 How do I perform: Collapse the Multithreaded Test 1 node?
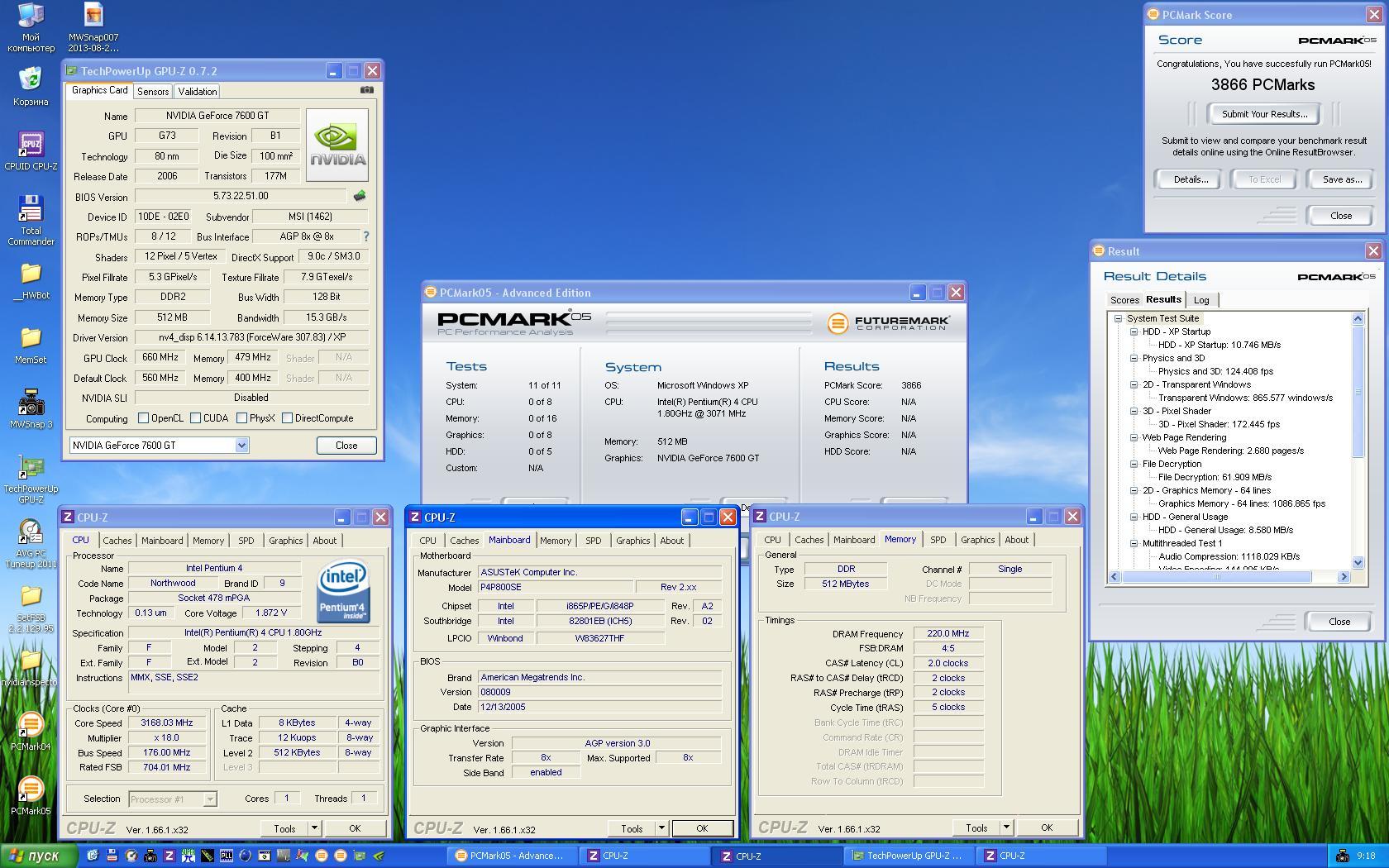coord(1134,543)
